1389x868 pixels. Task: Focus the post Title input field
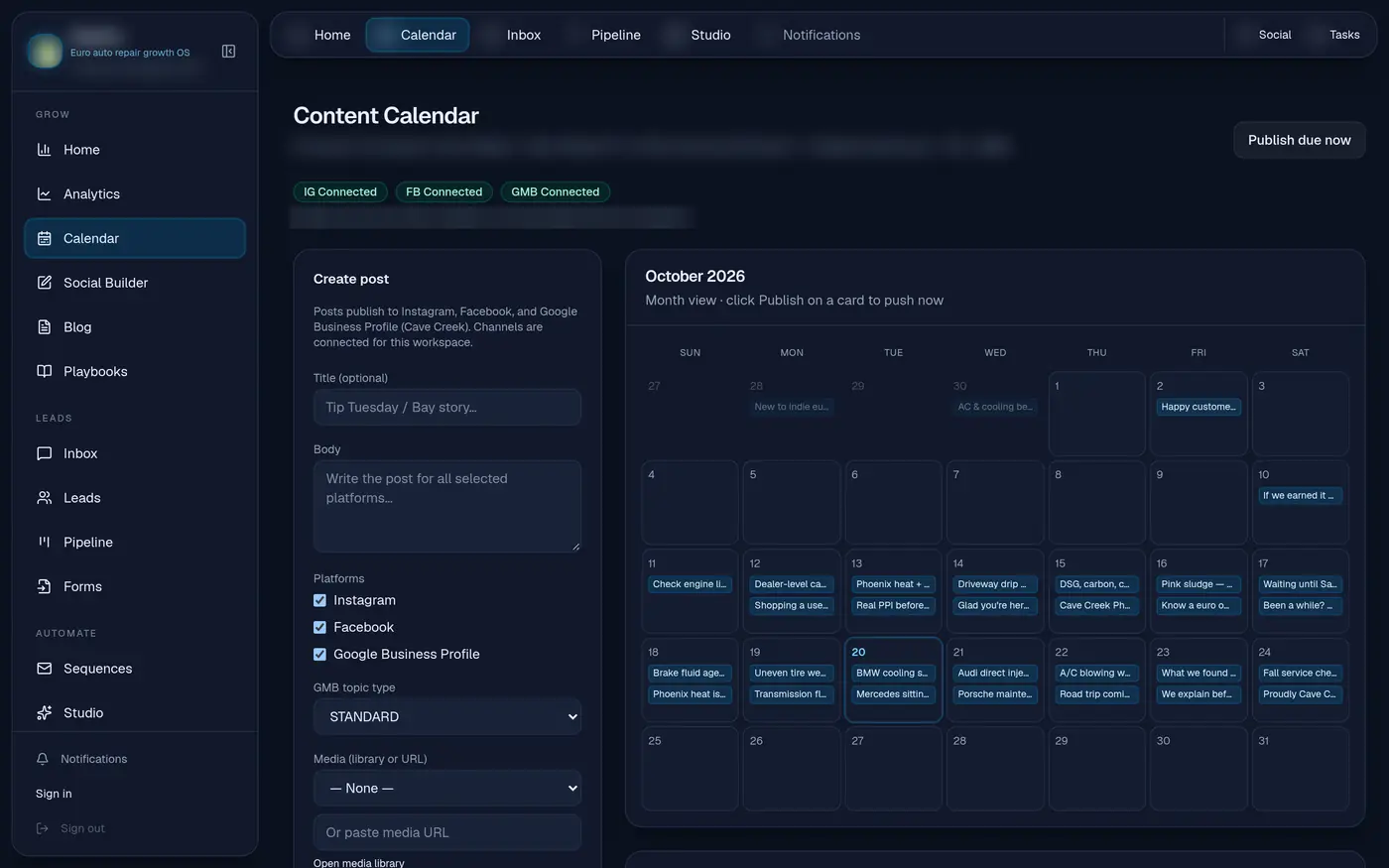coord(447,407)
